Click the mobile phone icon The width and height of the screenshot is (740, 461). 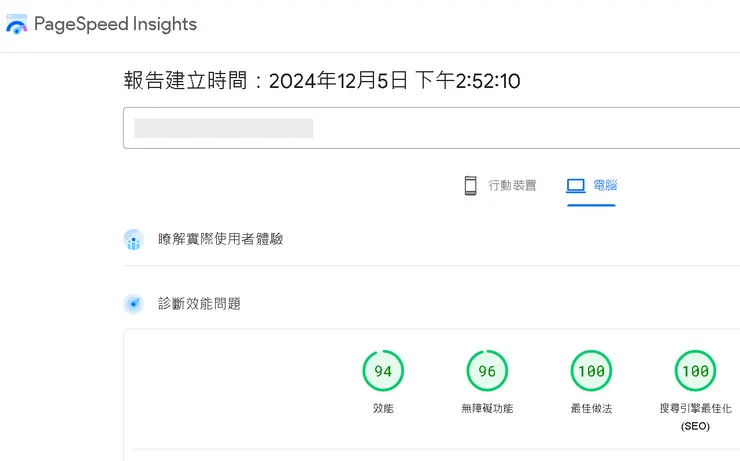(470, 185)
